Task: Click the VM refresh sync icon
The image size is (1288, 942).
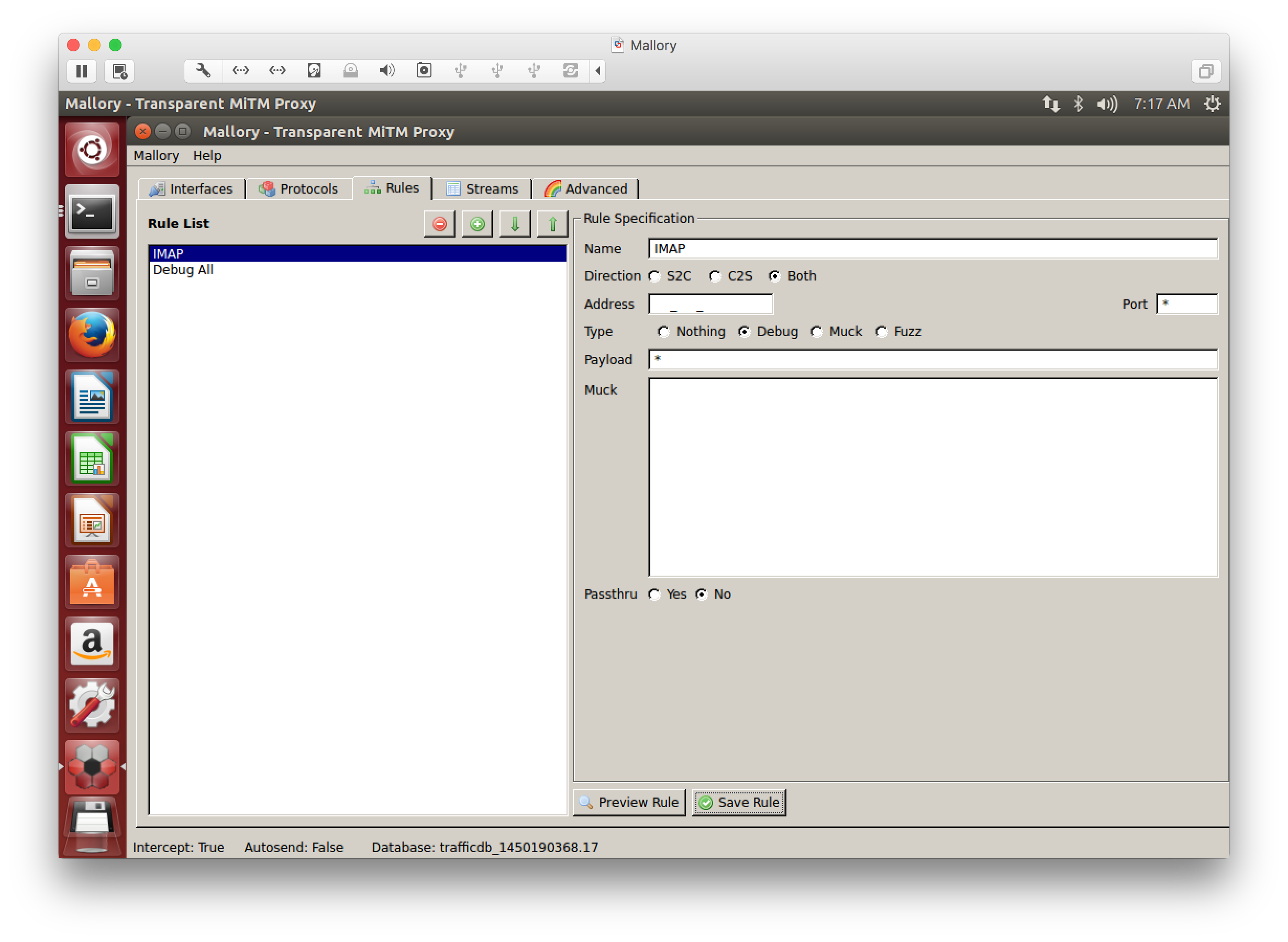Action: pyautogui.click(x=570, y=70)
